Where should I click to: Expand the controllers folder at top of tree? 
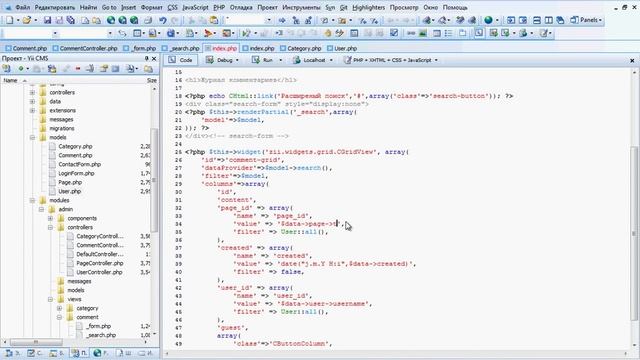(32, 93)
